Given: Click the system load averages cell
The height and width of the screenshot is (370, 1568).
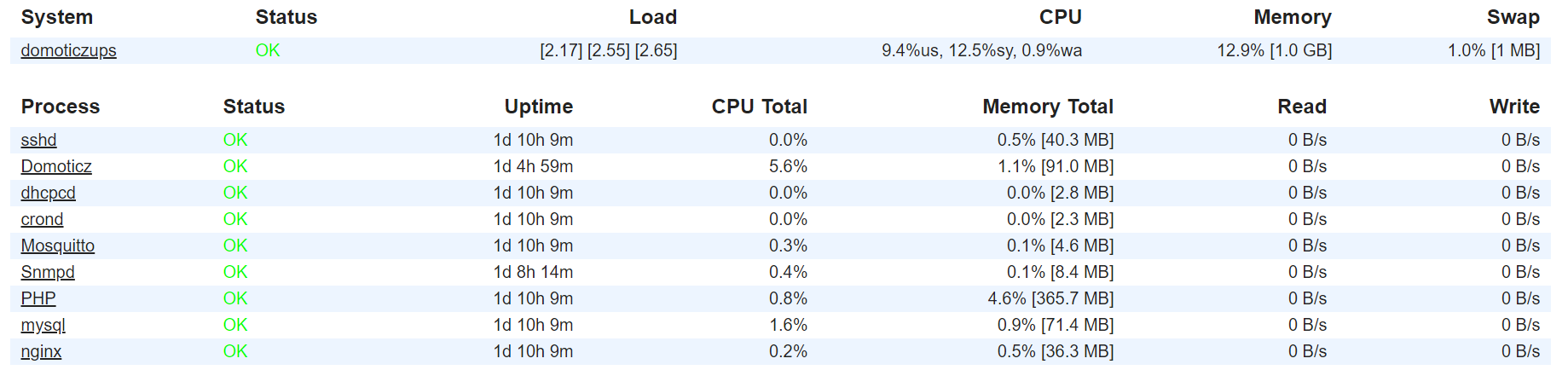Looking at the screenshot, I should tap(609, 50).
